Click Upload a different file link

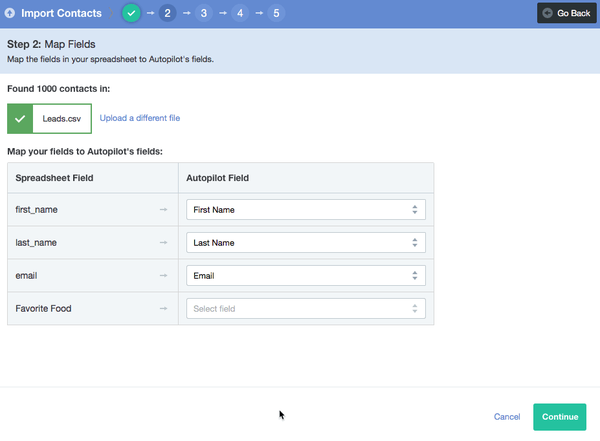pyautogui.click(x=140, y=118)
